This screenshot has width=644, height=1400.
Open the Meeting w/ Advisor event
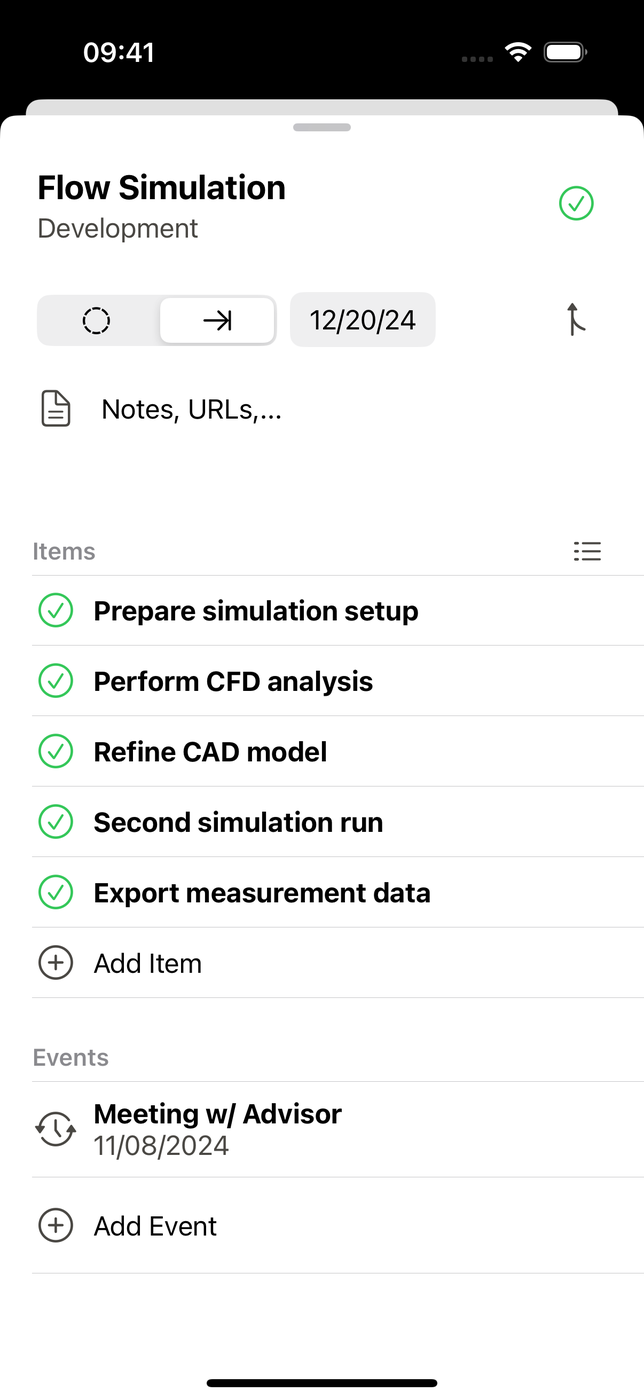tap(338, 1129)
